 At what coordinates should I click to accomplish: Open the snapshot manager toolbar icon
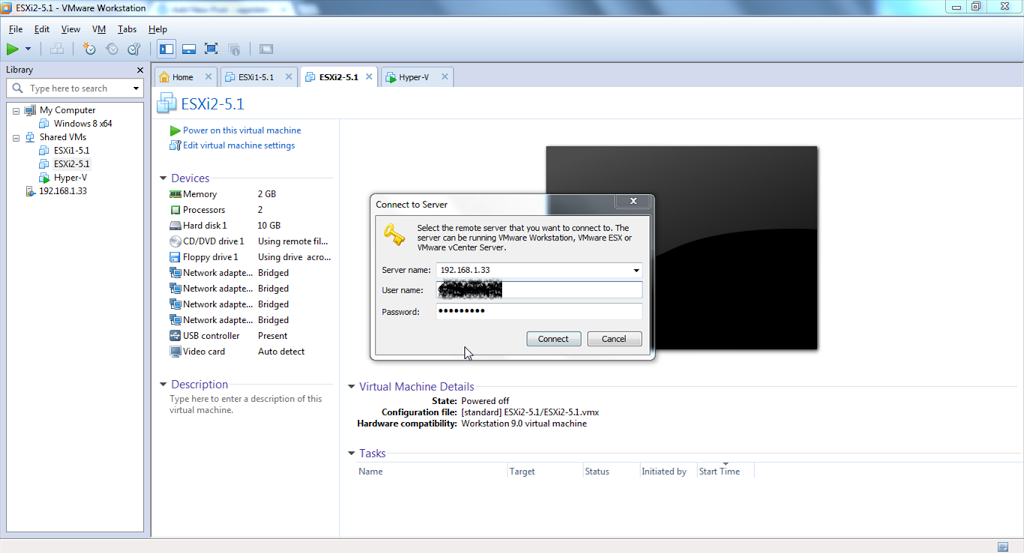[x=134, y=49]
